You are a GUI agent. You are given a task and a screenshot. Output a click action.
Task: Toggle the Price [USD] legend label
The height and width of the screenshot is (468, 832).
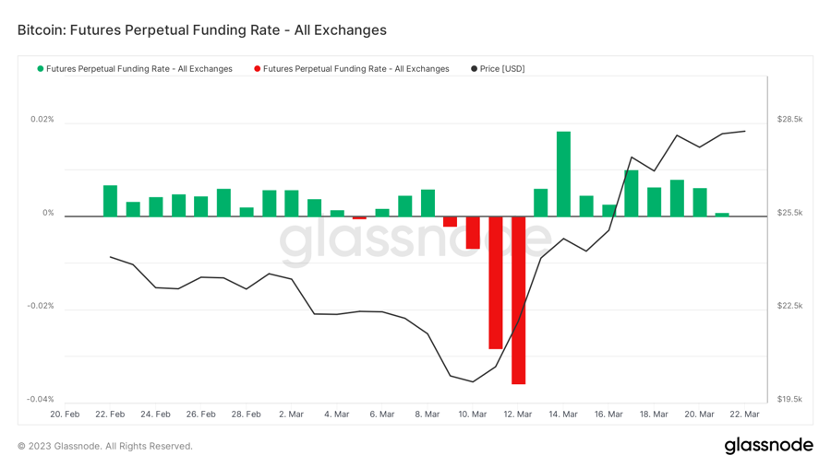click(x=503, y=69)
